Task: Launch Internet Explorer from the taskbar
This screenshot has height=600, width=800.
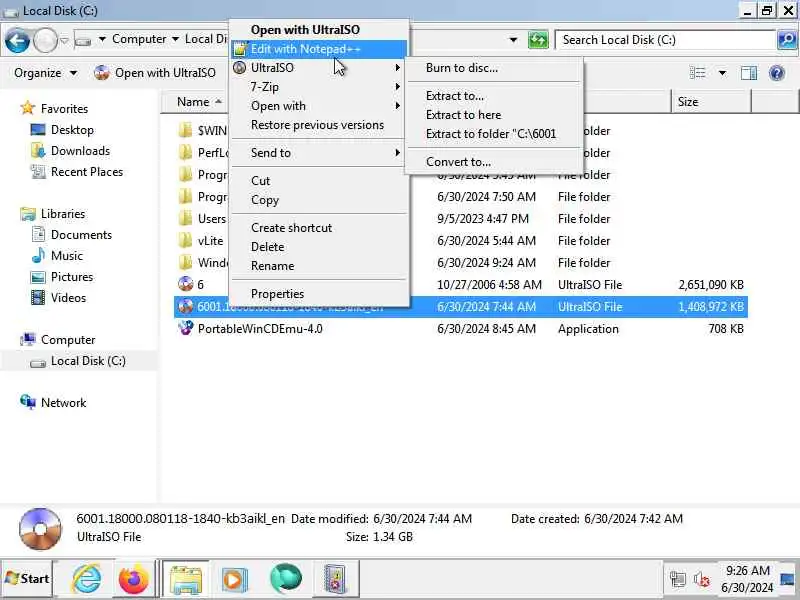Action: click(86, 579)
